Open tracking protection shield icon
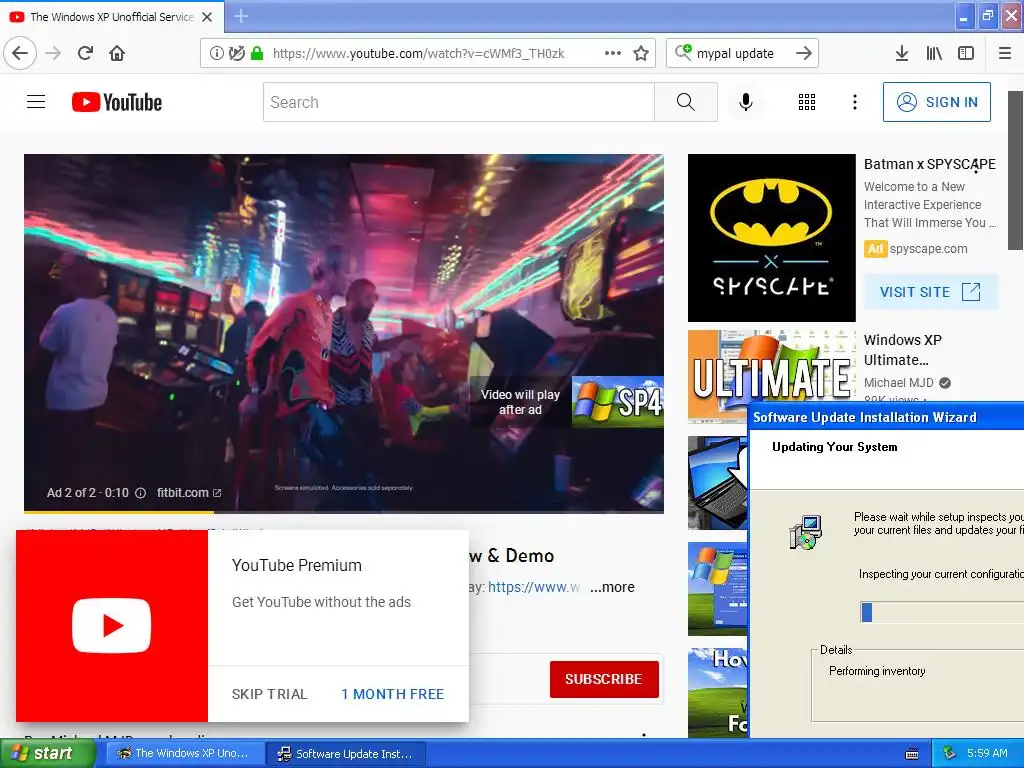 237,53
